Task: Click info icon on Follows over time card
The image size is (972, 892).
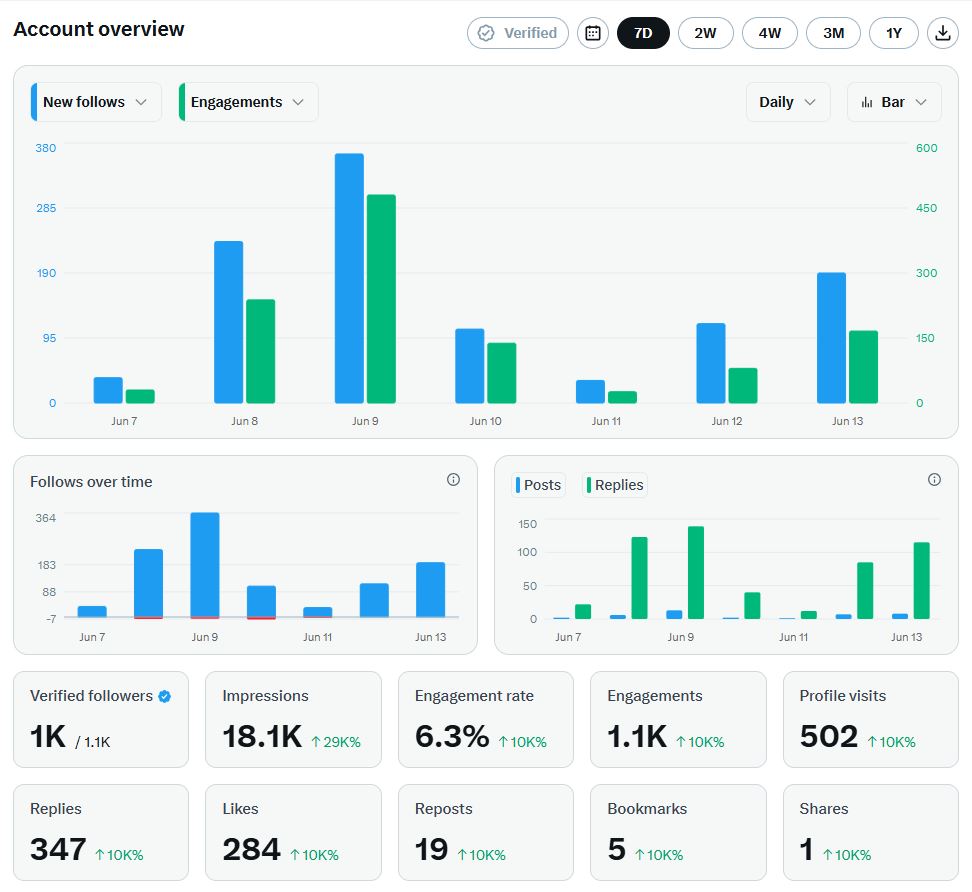Action: pyautogui.click(x=453, y=479)
